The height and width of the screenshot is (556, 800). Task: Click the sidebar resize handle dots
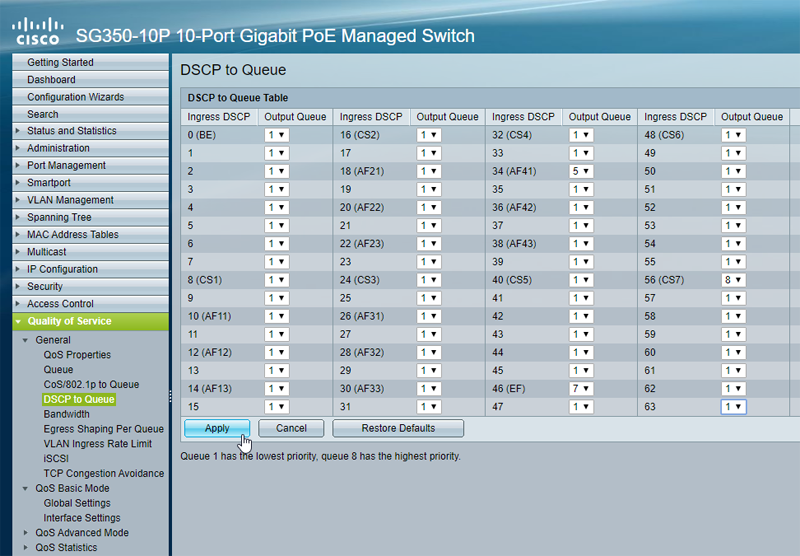pos(170,396)
